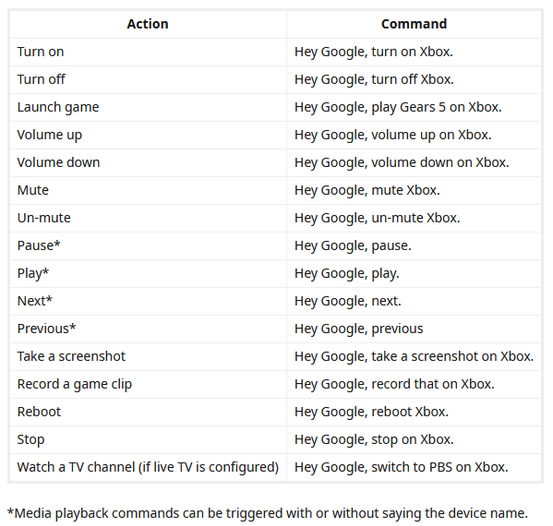Select the 'Reboot' action cell

pos(147,412)
